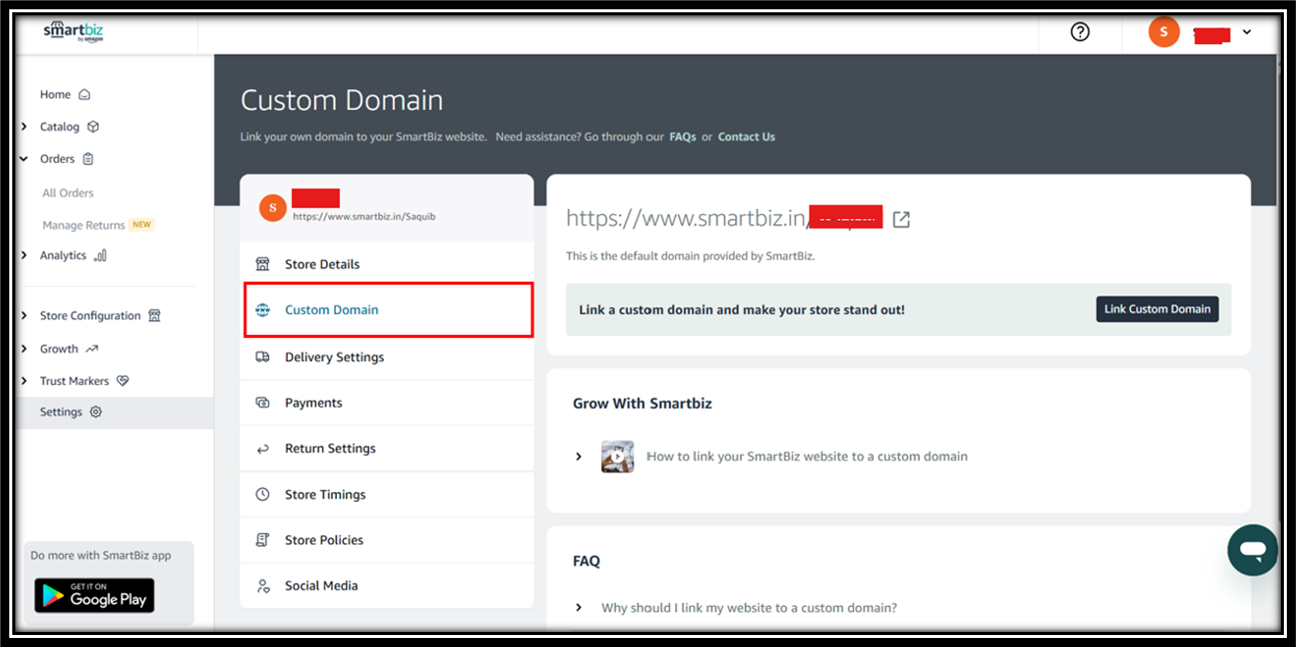The height and width of the screenshot is (647, 1296).
Task: Expand the Catalog sidebar section
Action: (24, 127)
